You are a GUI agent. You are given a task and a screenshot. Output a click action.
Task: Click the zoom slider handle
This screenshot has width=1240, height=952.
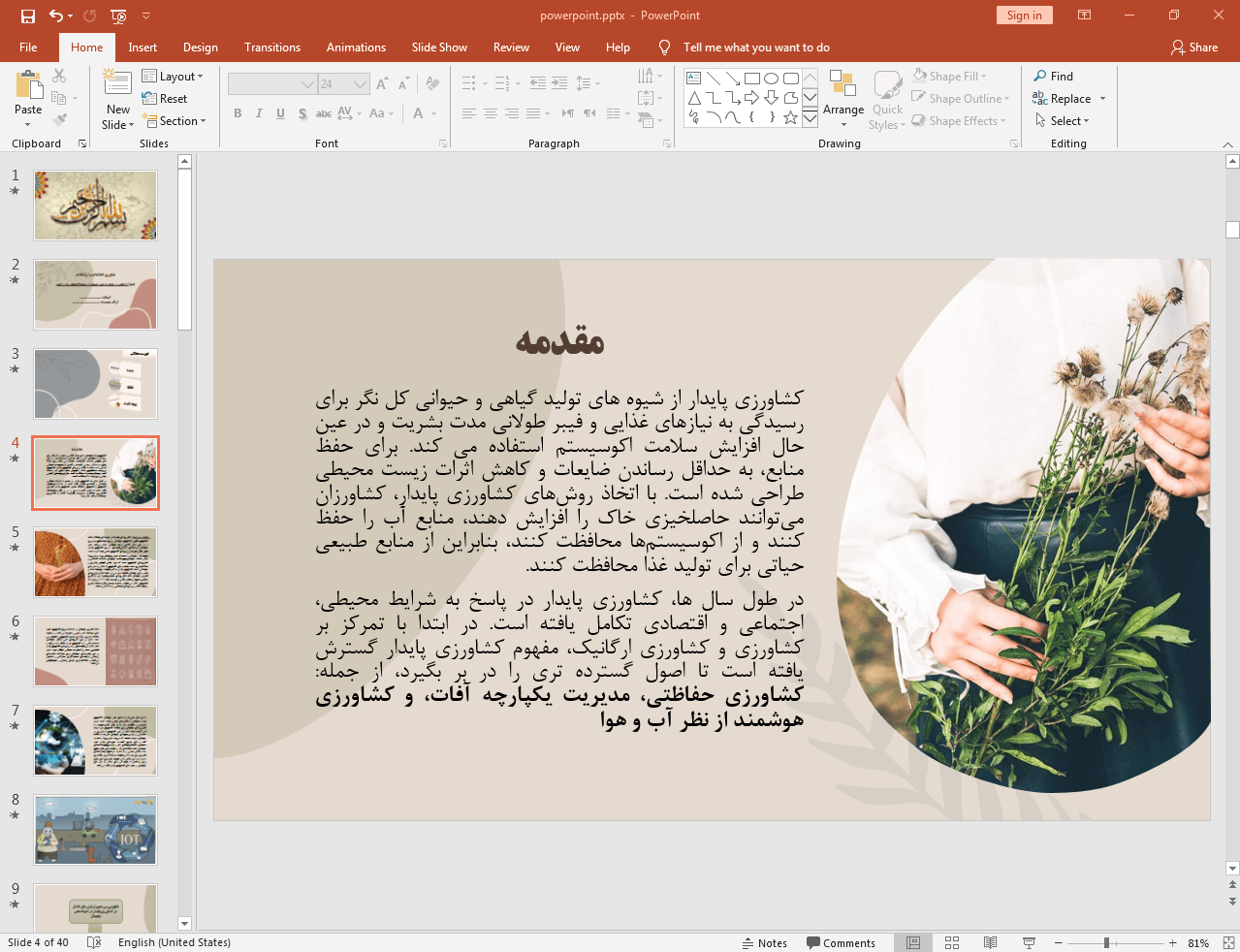(1106, 942)
